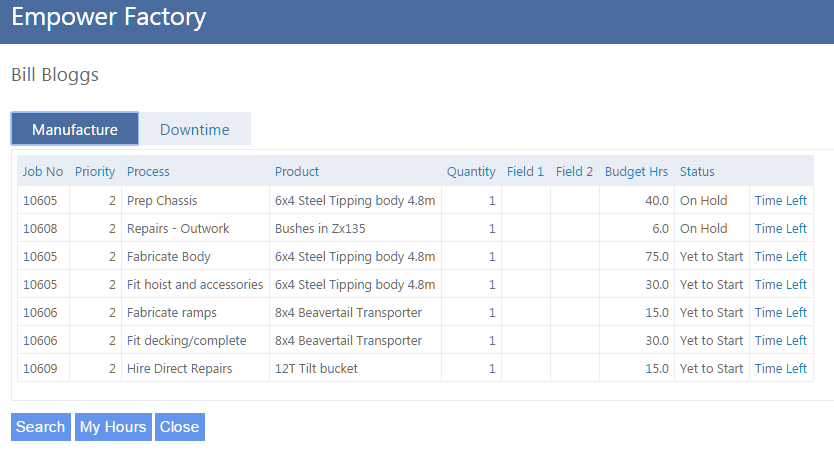The height and width of the screenshot is (456, 834).
Task: Open Time Left for Fabricate ramps
Action: pos(780,313)
